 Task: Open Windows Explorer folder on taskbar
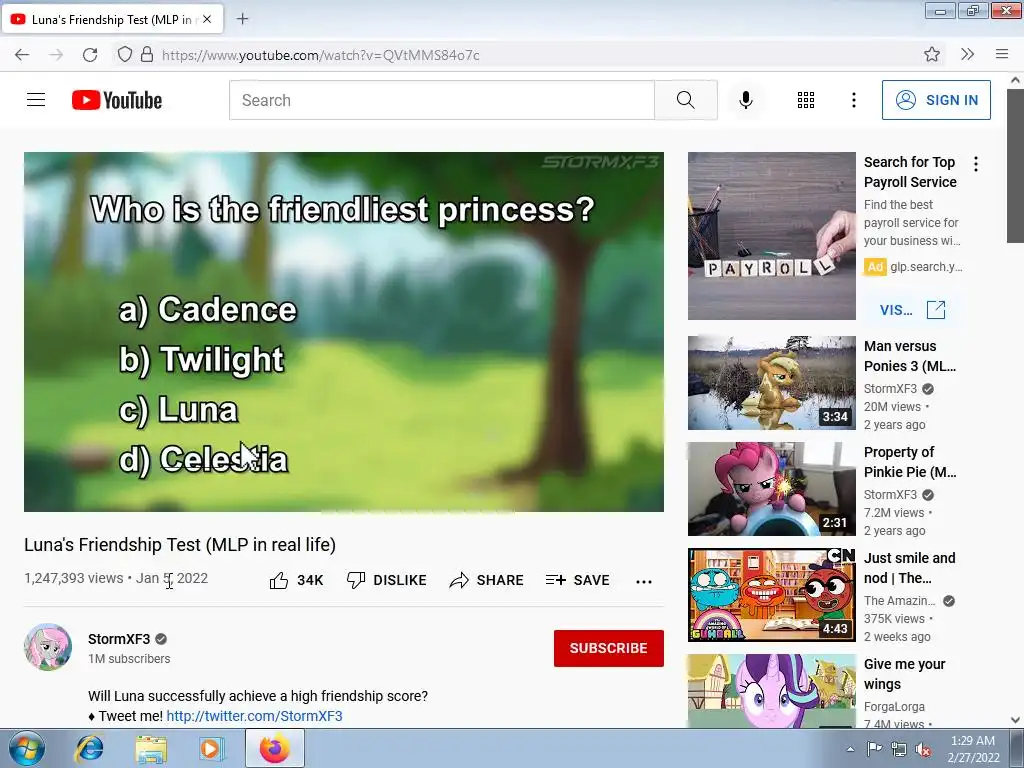[x=151, y=748]
